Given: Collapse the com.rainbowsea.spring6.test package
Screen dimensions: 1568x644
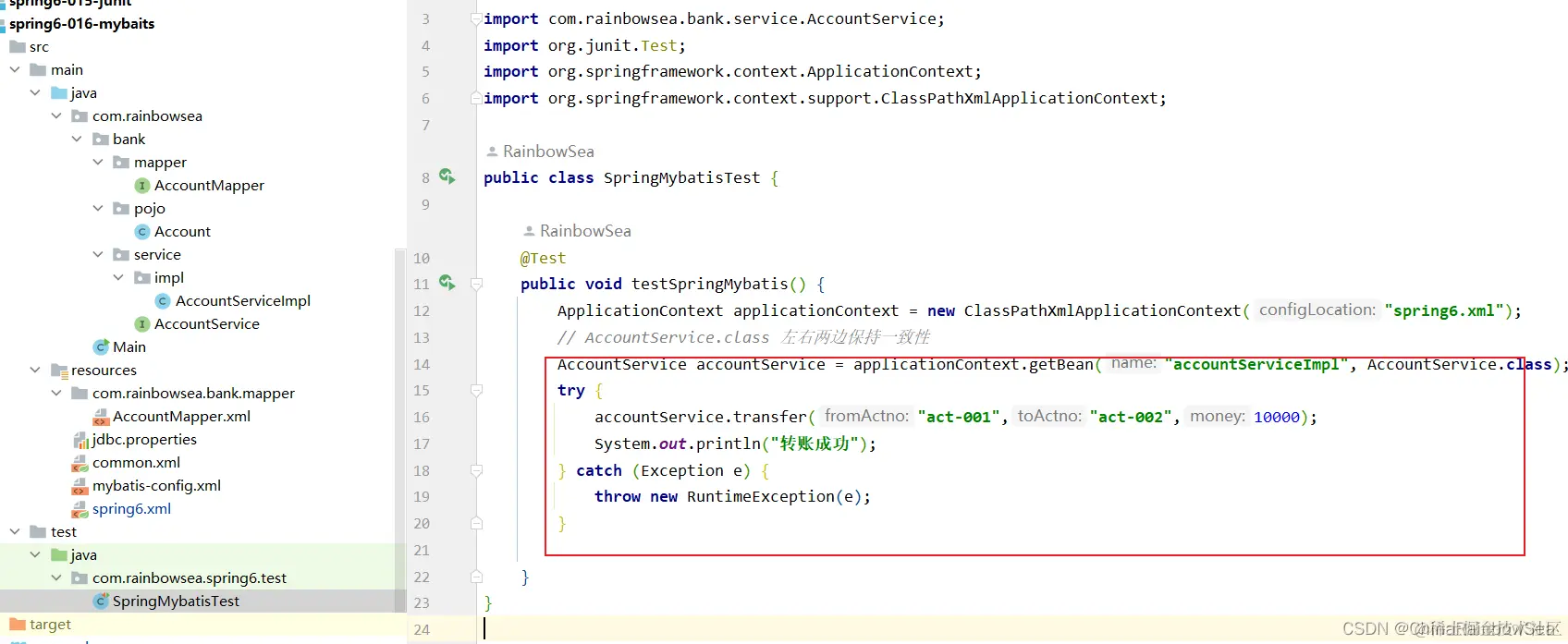Looking at the screenshot, I should [56, 578].
